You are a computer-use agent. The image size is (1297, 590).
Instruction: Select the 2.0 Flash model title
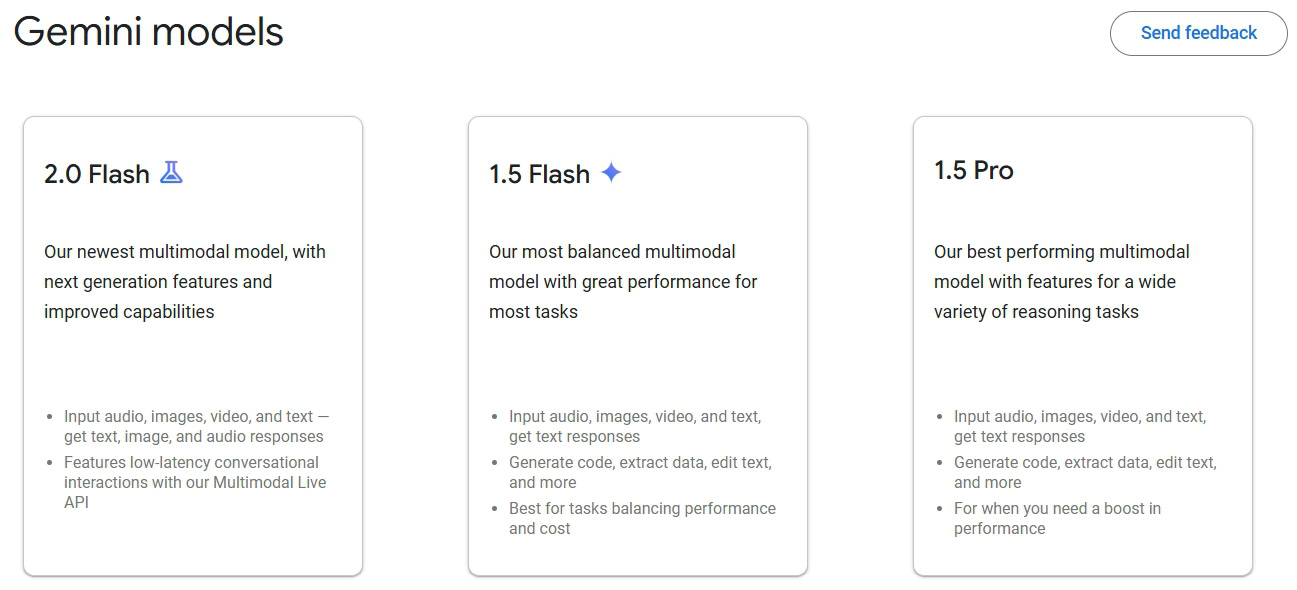[x=97, y=174]
